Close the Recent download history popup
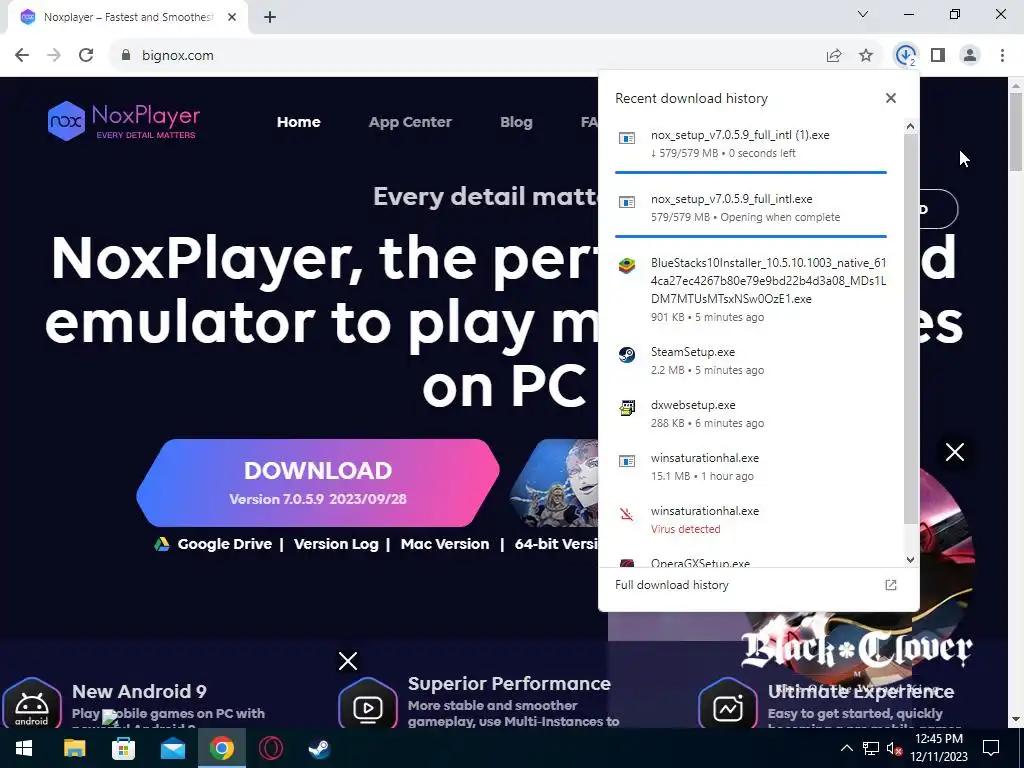Viewport: 1024px width, 768px height. click(891, 98)
